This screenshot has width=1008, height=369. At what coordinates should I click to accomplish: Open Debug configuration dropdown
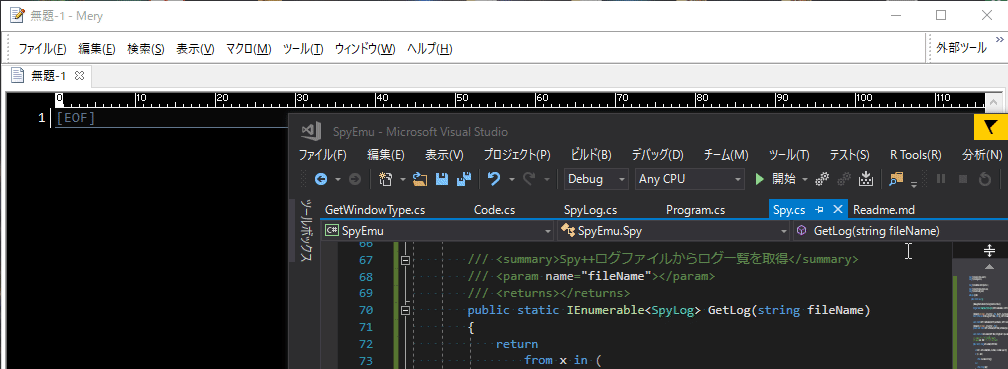tap(596, 179)
